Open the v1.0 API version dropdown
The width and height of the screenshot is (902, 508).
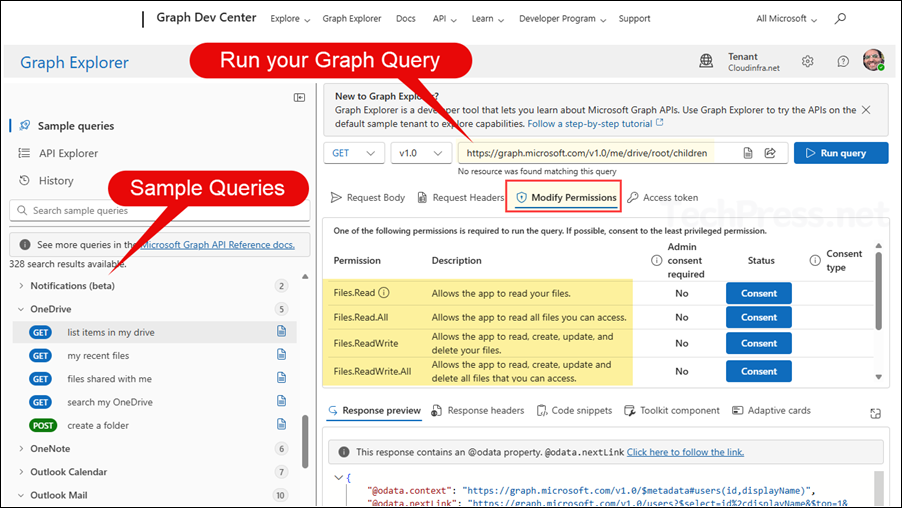click(420, 153)
